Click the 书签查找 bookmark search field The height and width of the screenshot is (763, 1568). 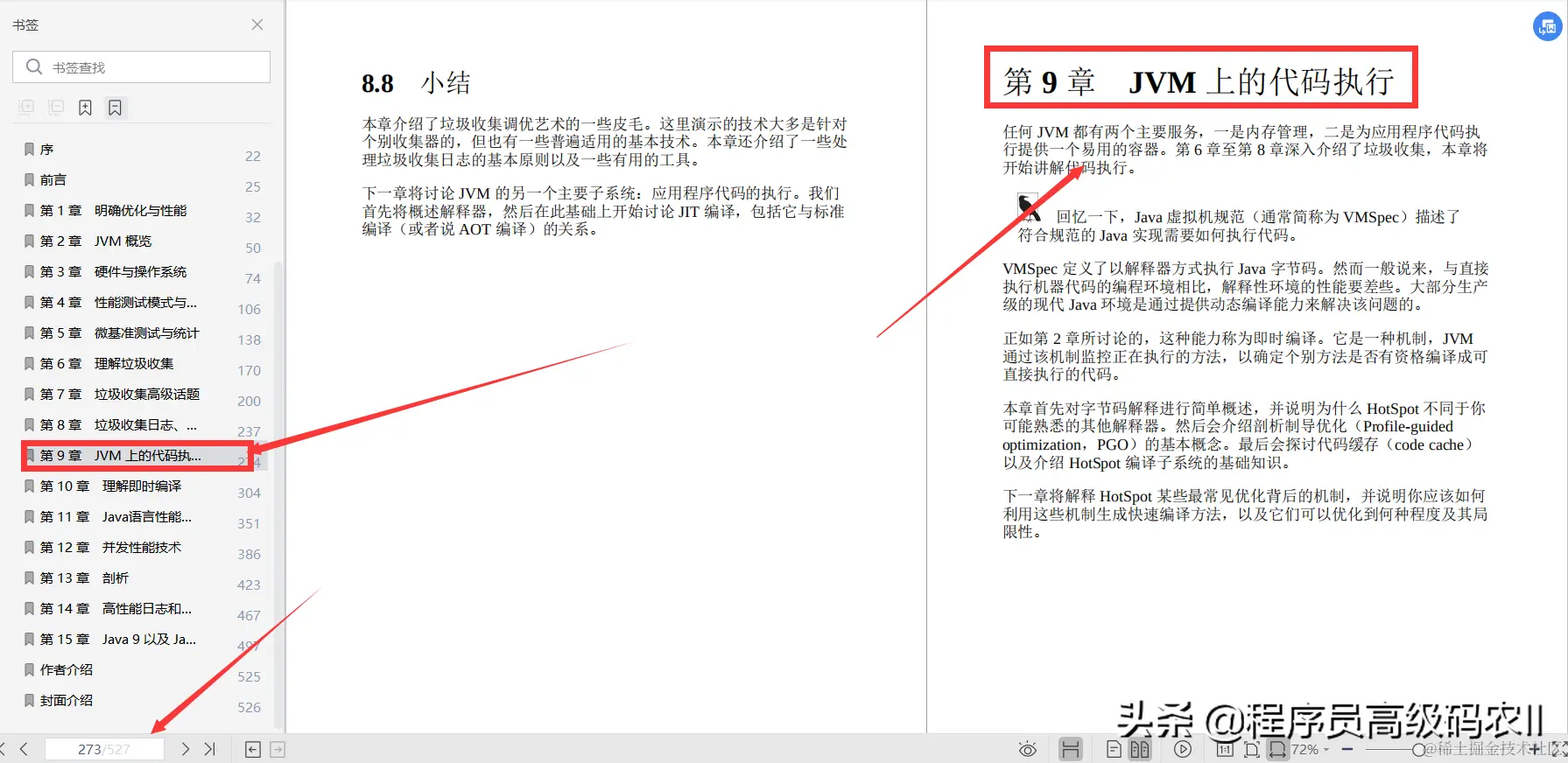coord(141,67)
